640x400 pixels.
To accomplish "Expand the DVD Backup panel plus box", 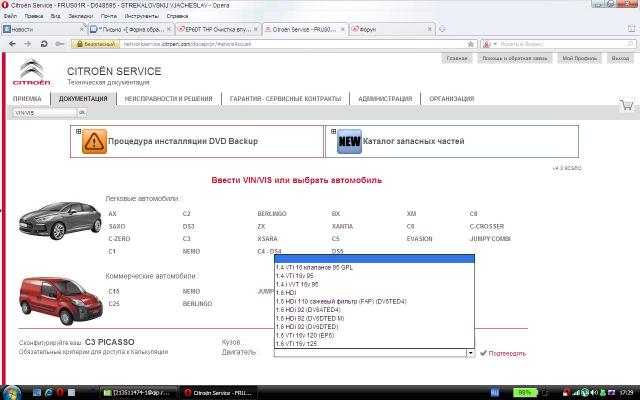I will coord(76,131).
